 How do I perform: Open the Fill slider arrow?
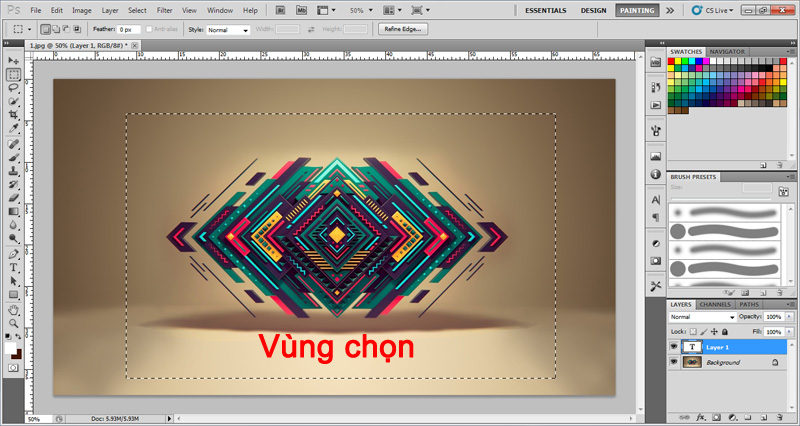(791, 332)
